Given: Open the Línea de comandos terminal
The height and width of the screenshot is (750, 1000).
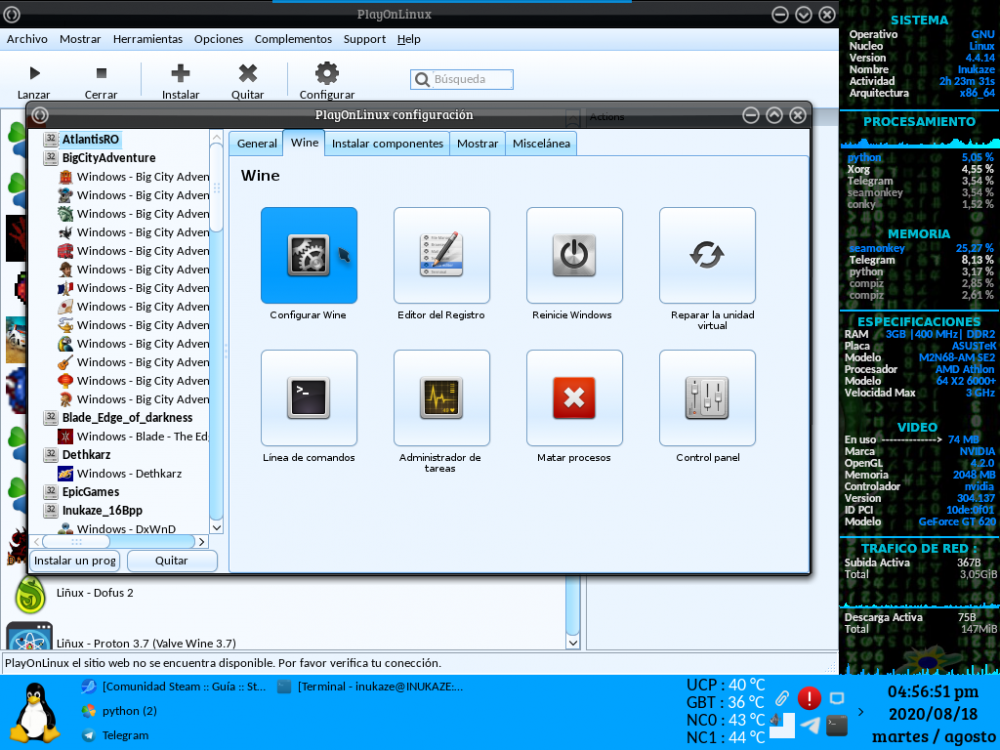Looking at the screenshot, I should (x=308, y=398).
